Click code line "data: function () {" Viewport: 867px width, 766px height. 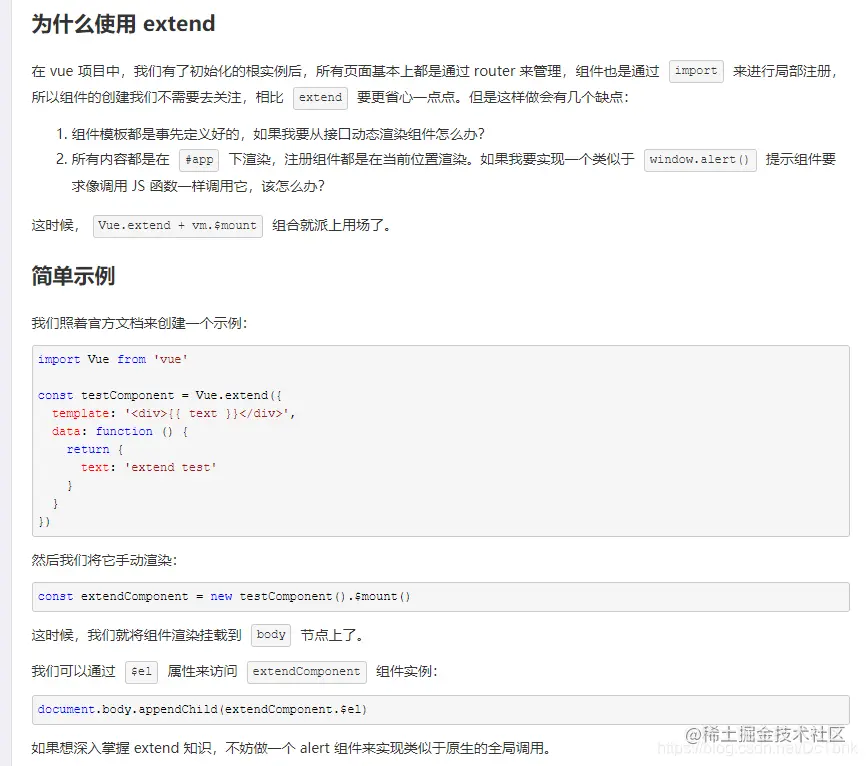120,431
